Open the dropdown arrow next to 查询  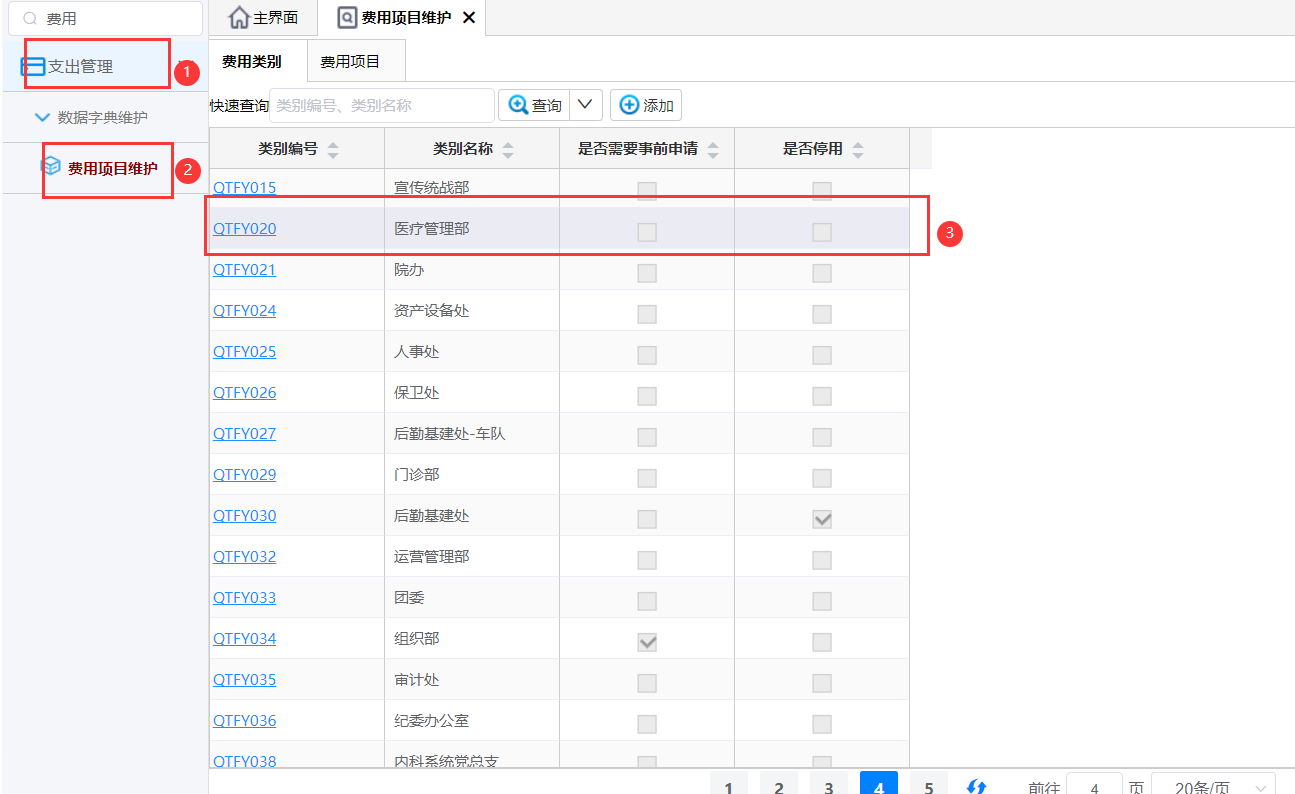[x=586, y=105]
